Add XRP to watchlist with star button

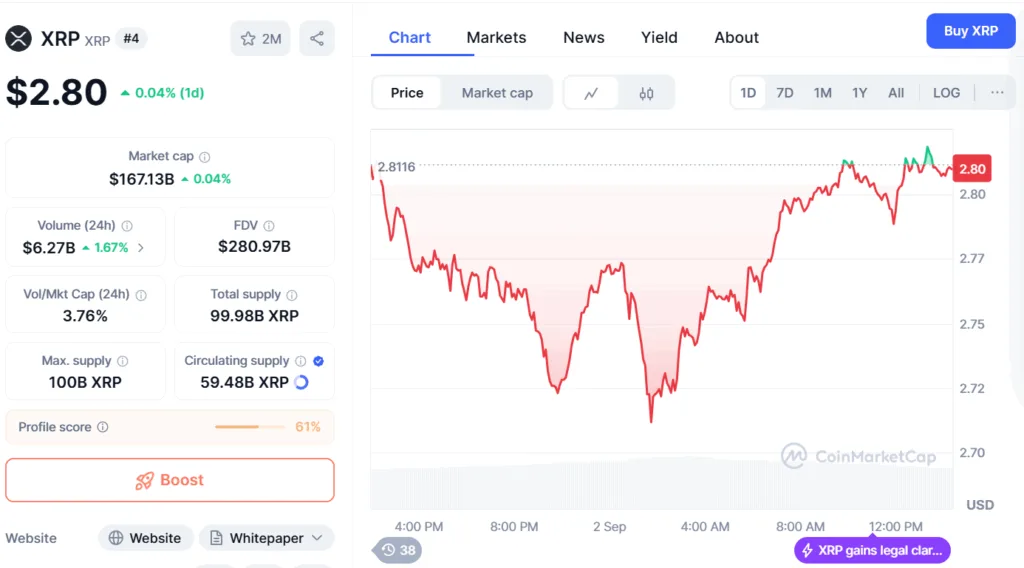[260, 39]
